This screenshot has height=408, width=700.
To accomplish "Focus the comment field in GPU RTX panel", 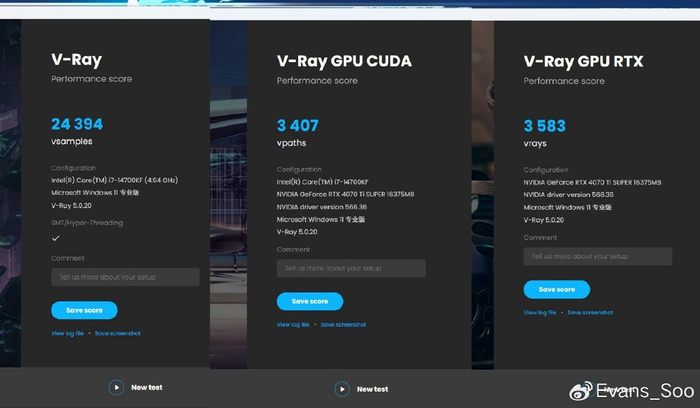I will pos(598,256).
